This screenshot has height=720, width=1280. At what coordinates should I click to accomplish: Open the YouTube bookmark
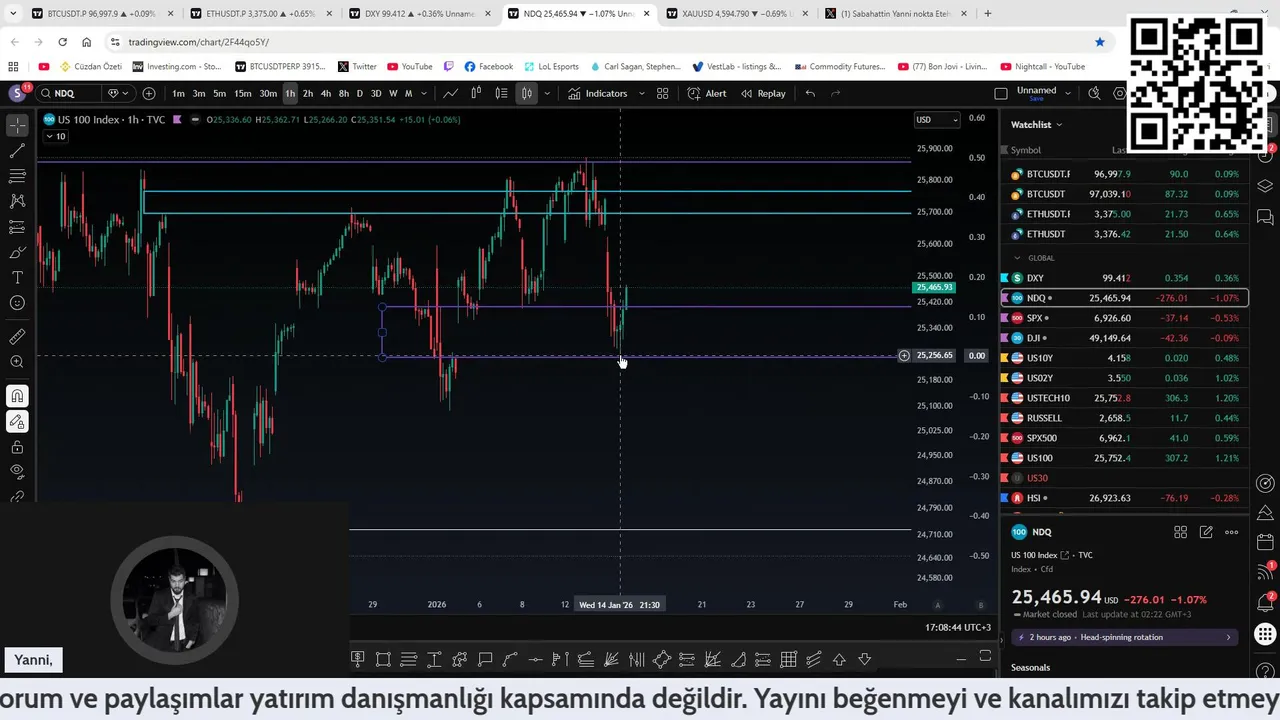click(x=410, y=66)
